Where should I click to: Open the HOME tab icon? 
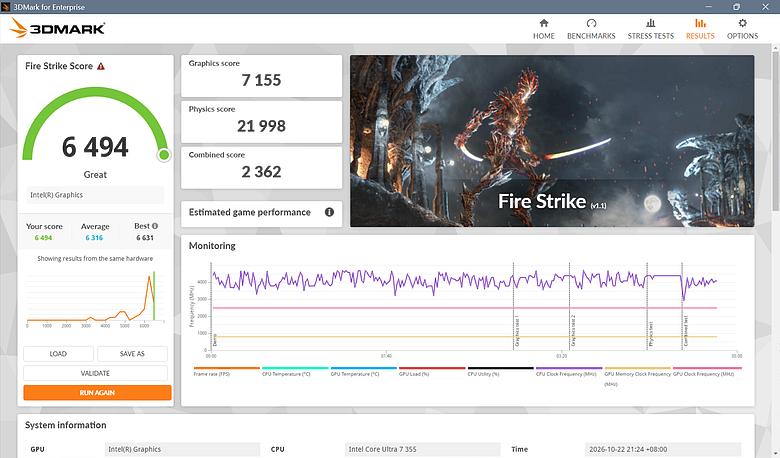coord(544,23)
